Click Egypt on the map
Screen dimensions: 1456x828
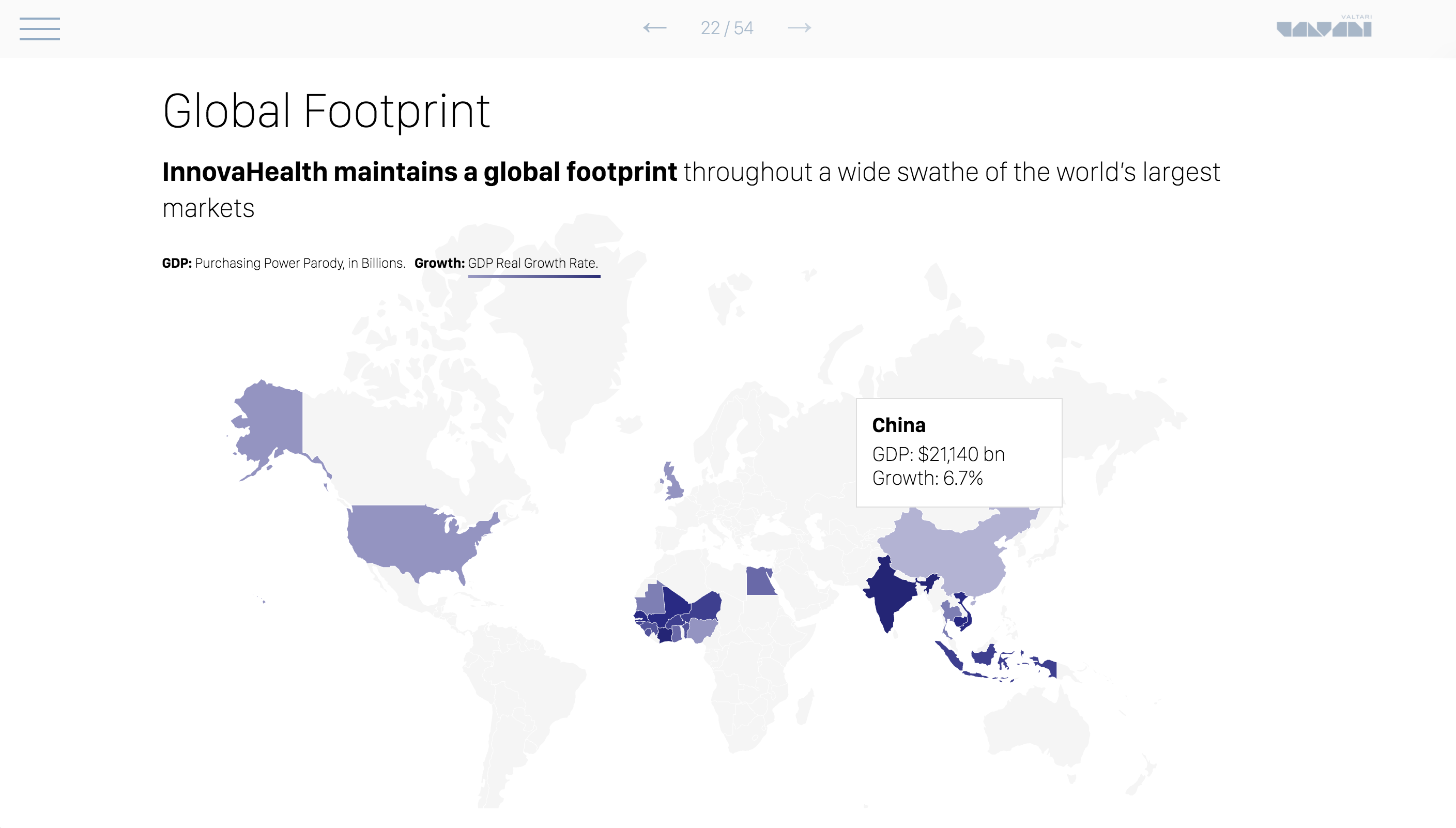758,582
